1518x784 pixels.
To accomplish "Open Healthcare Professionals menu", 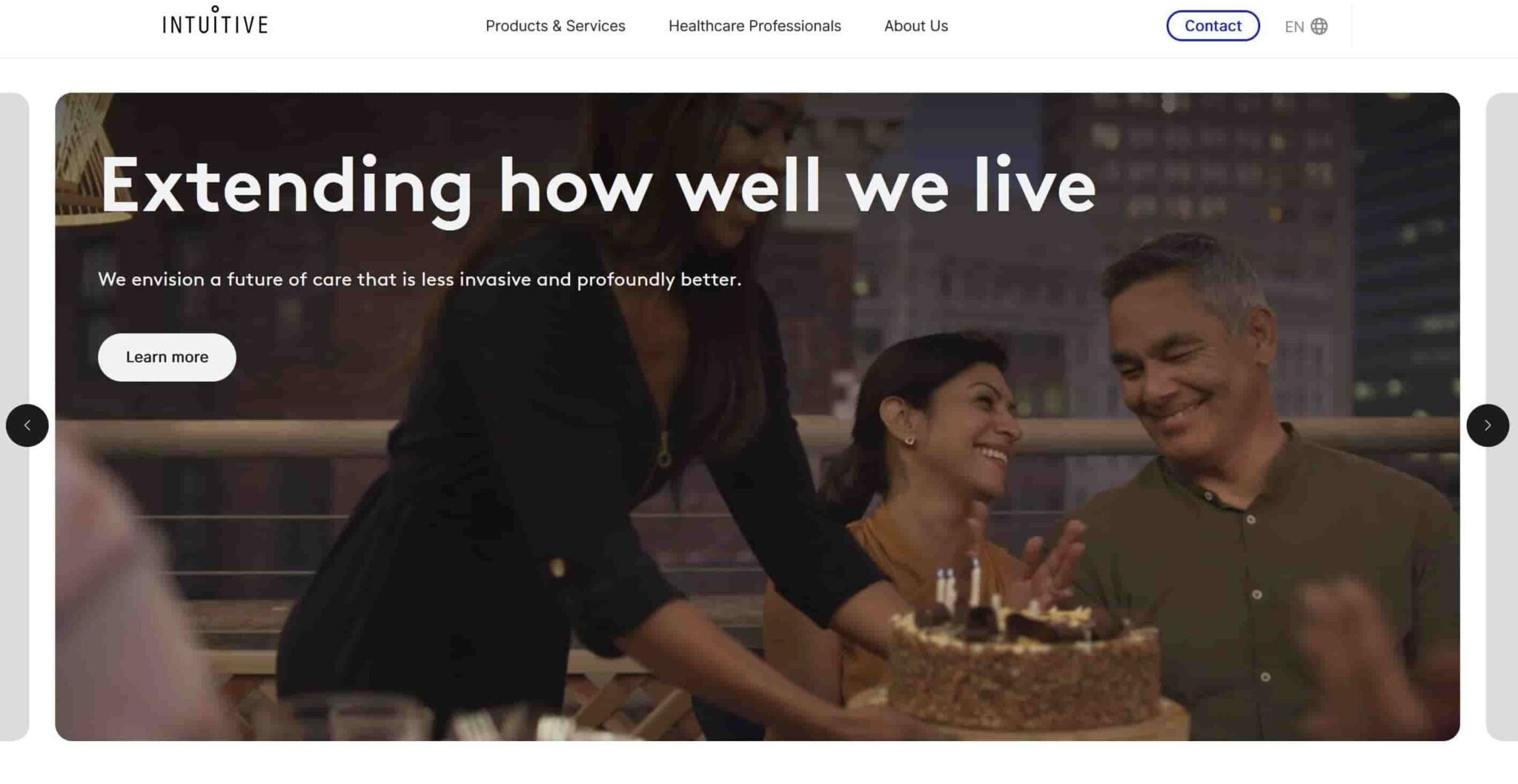I will click(x=755, y=26).
